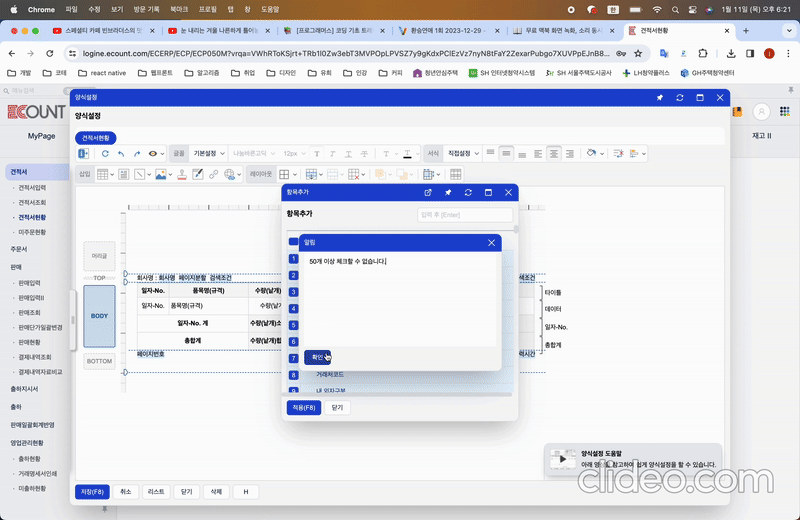Screen dimensions: 800x520
Task: Open the 항목추가 popup in a new window
Action: [428, 192]
